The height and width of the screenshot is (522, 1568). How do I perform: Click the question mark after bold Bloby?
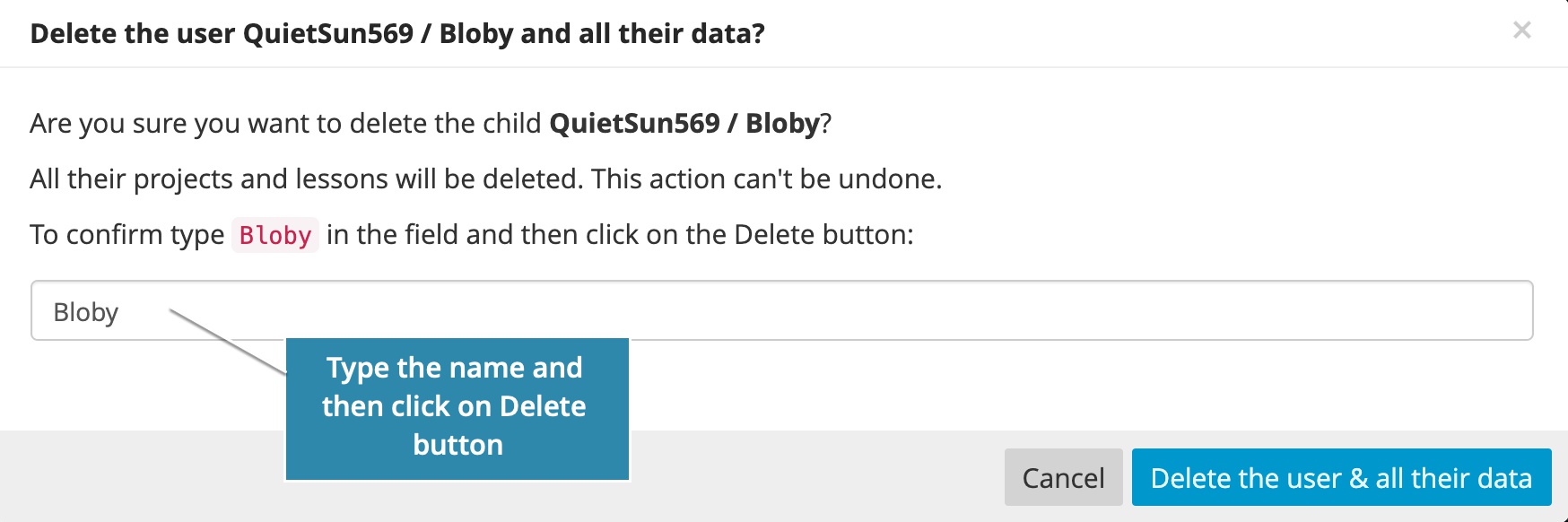pos(826,123)
